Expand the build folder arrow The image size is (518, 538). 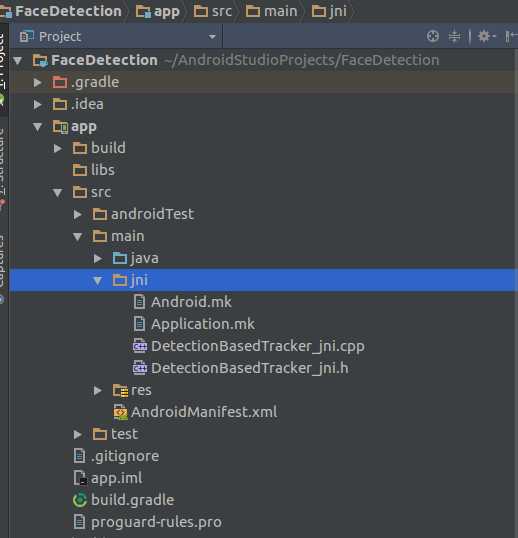58,149
